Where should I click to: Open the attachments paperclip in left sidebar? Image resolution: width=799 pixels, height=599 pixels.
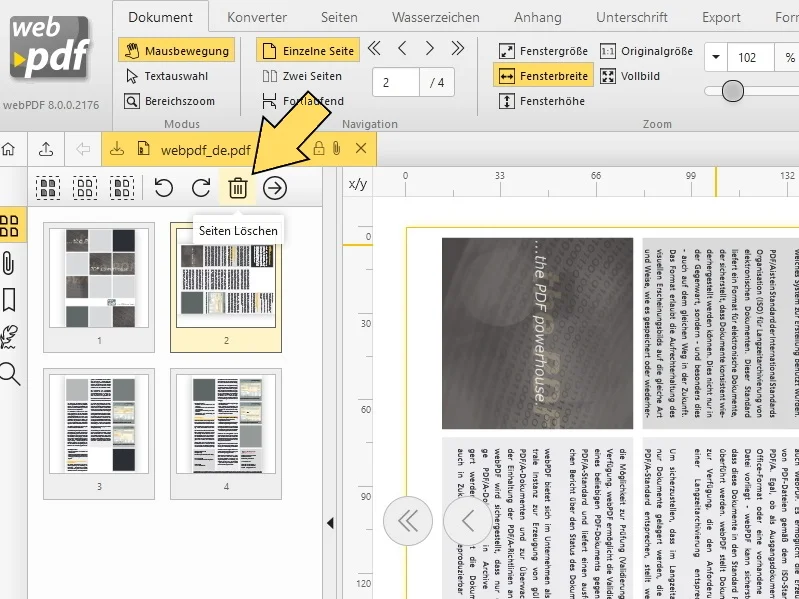[x=10, y=263]
